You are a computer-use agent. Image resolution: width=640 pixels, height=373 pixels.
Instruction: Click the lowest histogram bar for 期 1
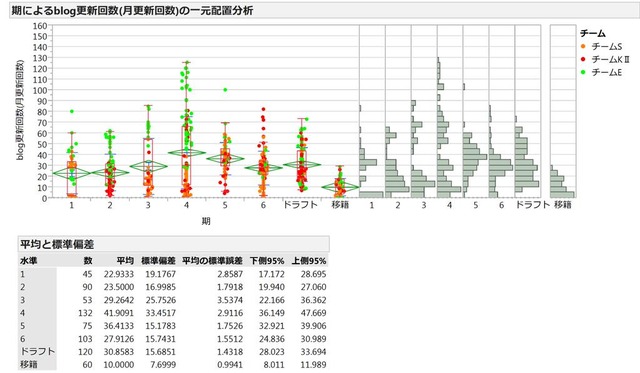click(x=371, y=195)
